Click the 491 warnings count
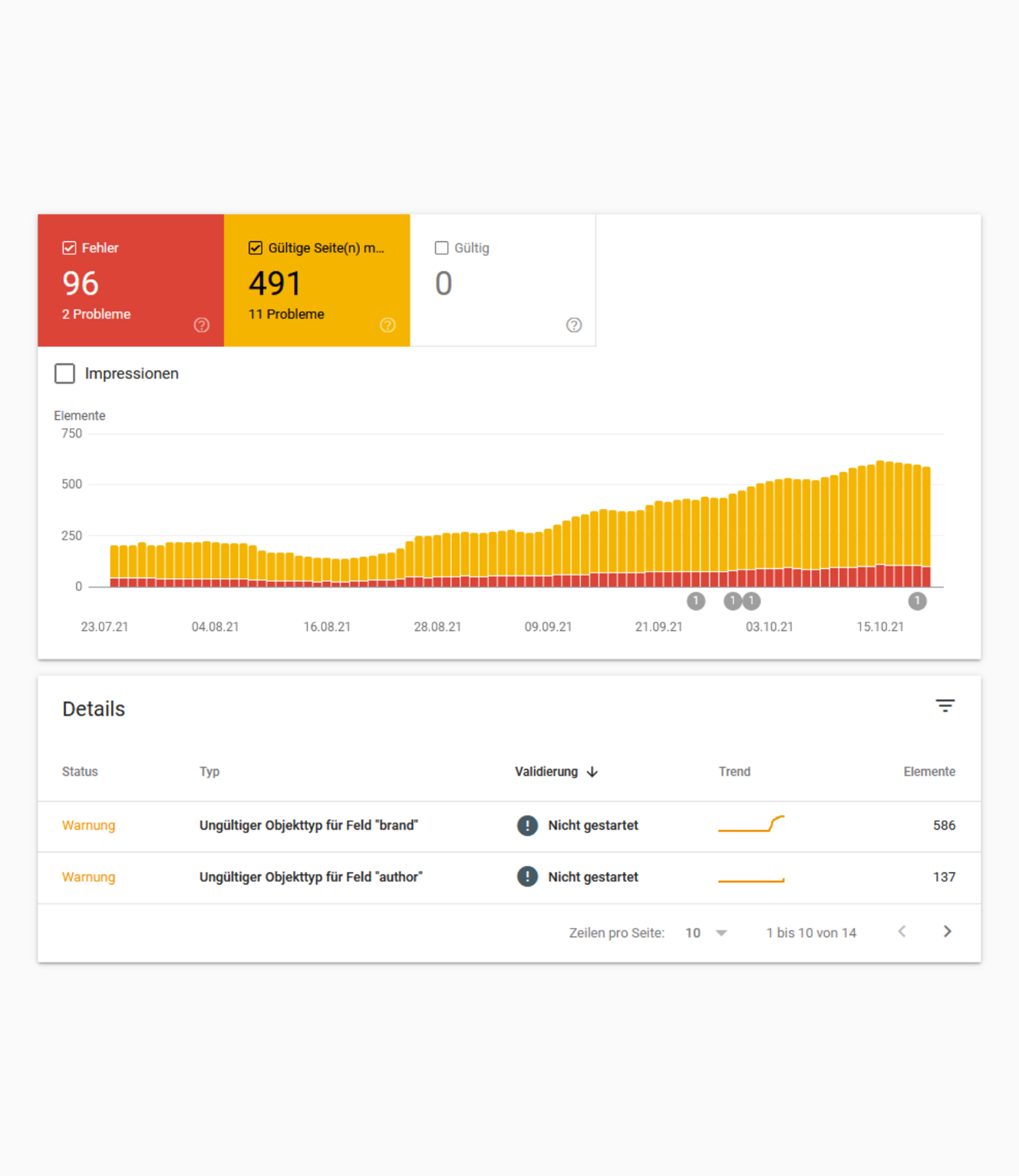This screenshot has height=1176, width=1019. tap(275, 284)
